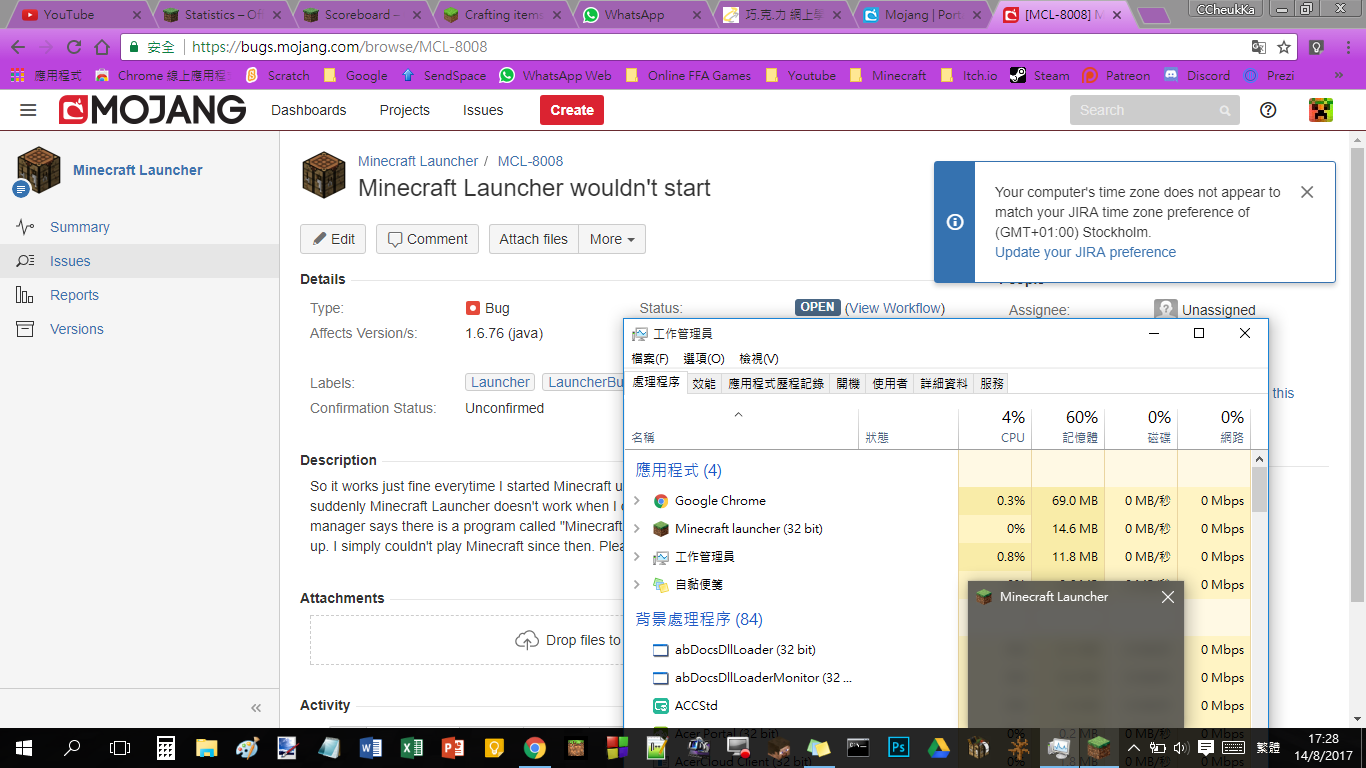Expand the Minecraft launcher process entry
This screenshot has width=1366, height=768.
pos(637,529)
